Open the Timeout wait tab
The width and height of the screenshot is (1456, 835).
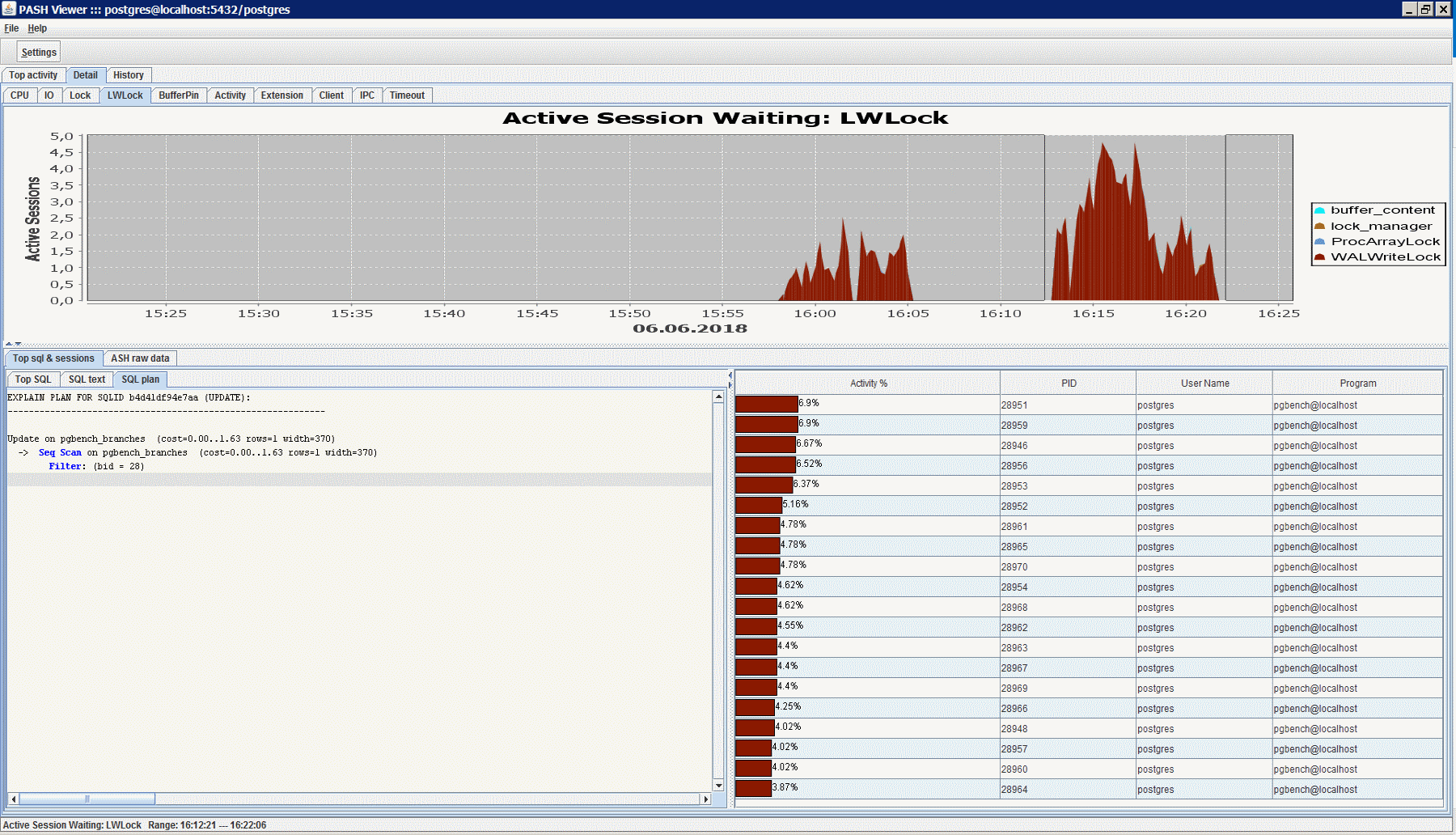click(x=407, y=95)
